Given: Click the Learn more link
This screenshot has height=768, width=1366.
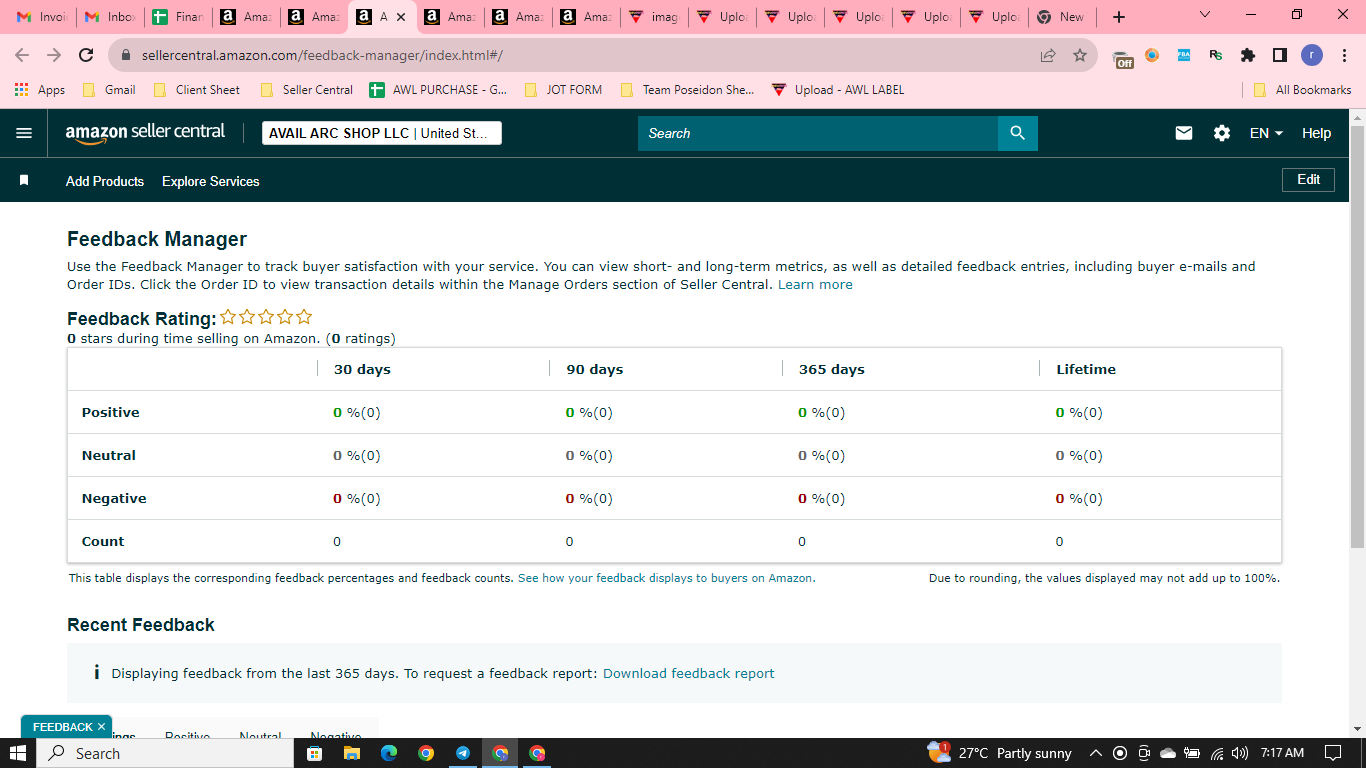Looking at the screenshot, I should tap(815, 284).
